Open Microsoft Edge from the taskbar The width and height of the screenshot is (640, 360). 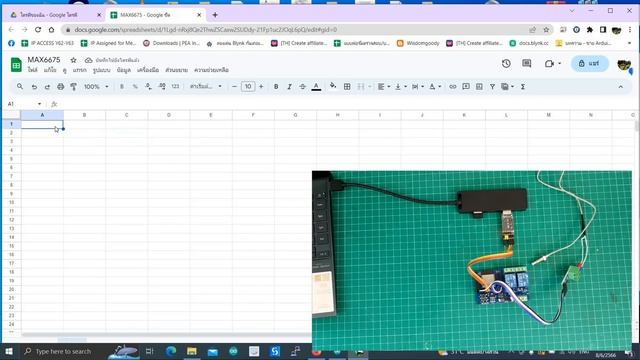(x=171, y=351)
